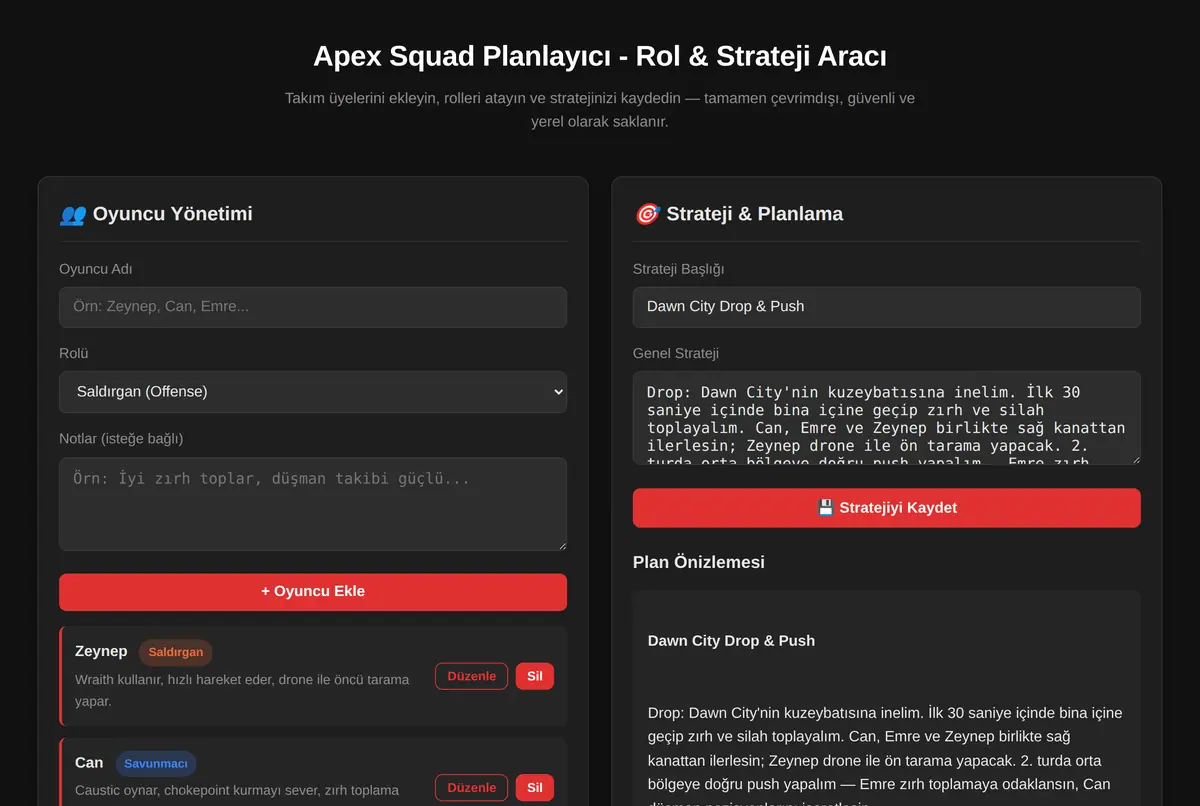Click the note starting Wraith kullanır on Zeynep's card

pyautogui.click(x=242, y=690)
